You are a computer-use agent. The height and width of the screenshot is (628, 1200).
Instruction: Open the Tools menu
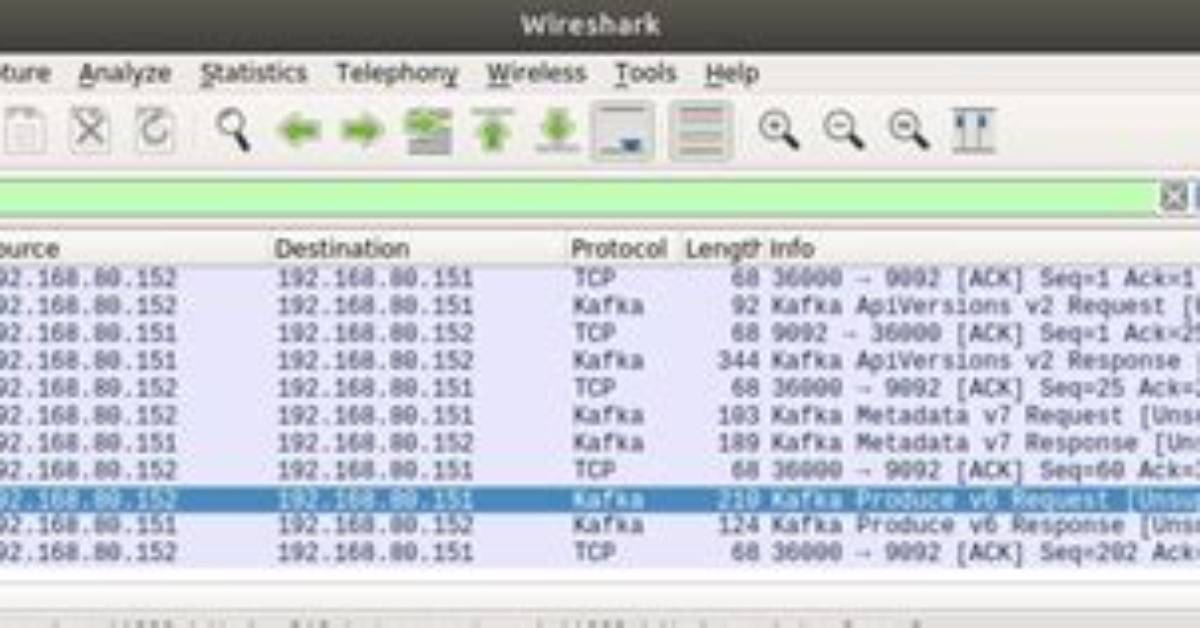[x=646, y=74]
